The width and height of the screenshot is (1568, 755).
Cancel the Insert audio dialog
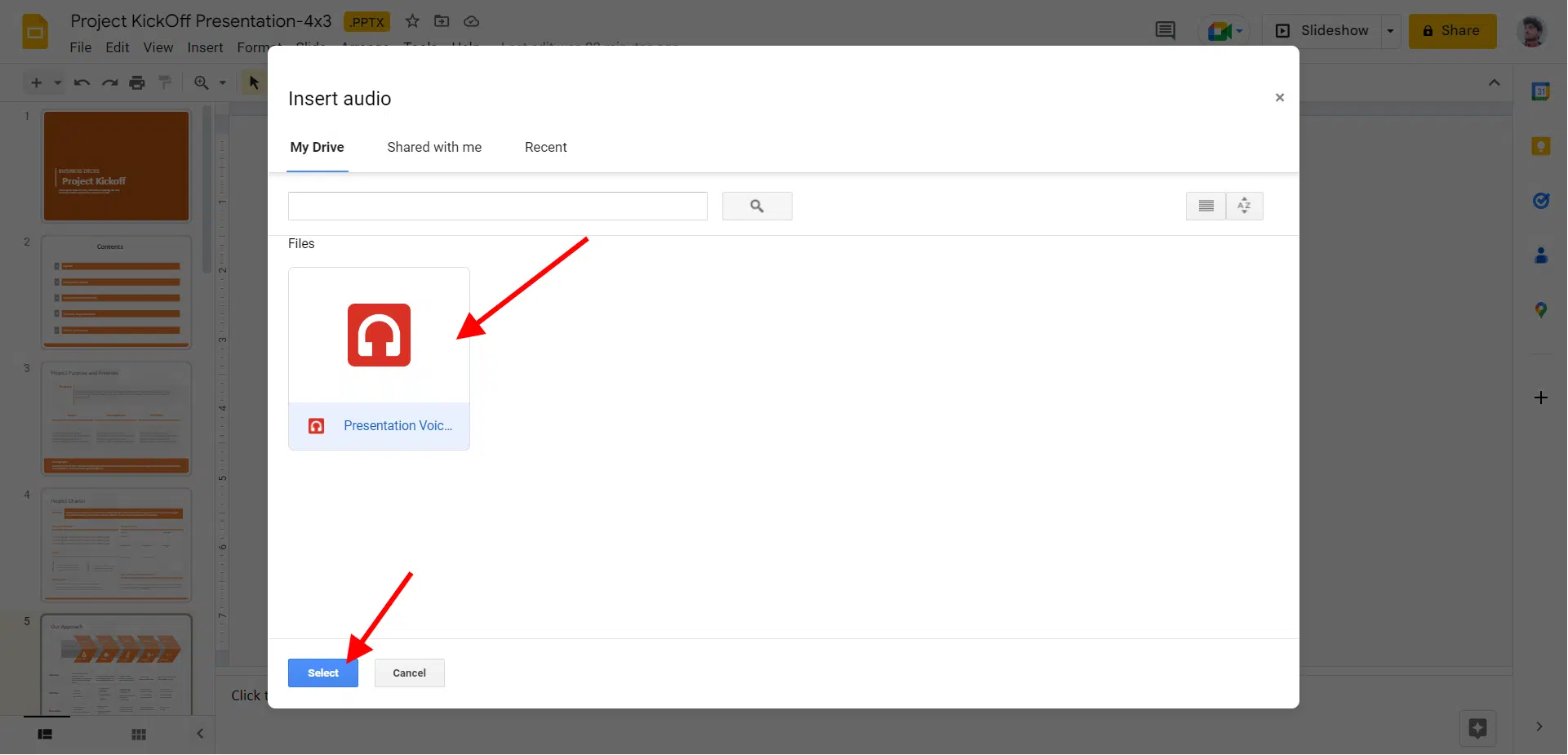(x=409, y=673)
